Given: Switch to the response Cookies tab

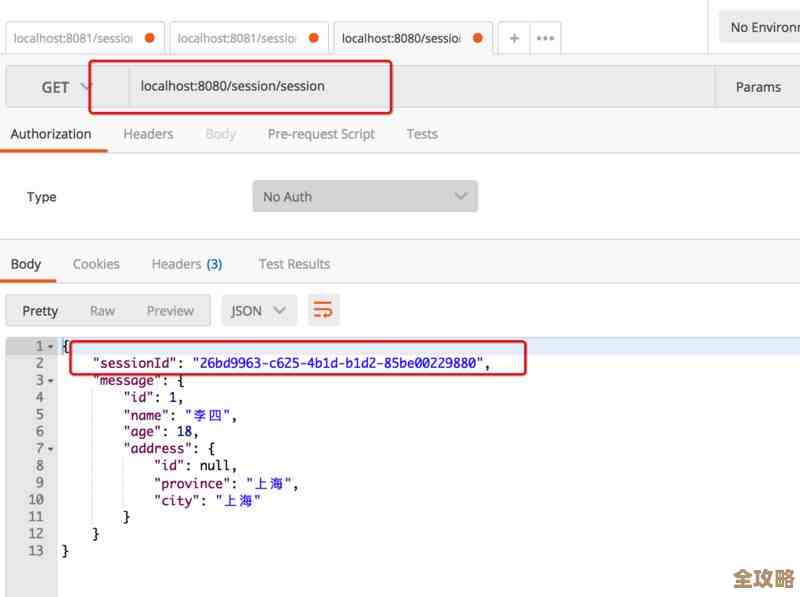Looking at the screenshot, I should click(96, 264).
